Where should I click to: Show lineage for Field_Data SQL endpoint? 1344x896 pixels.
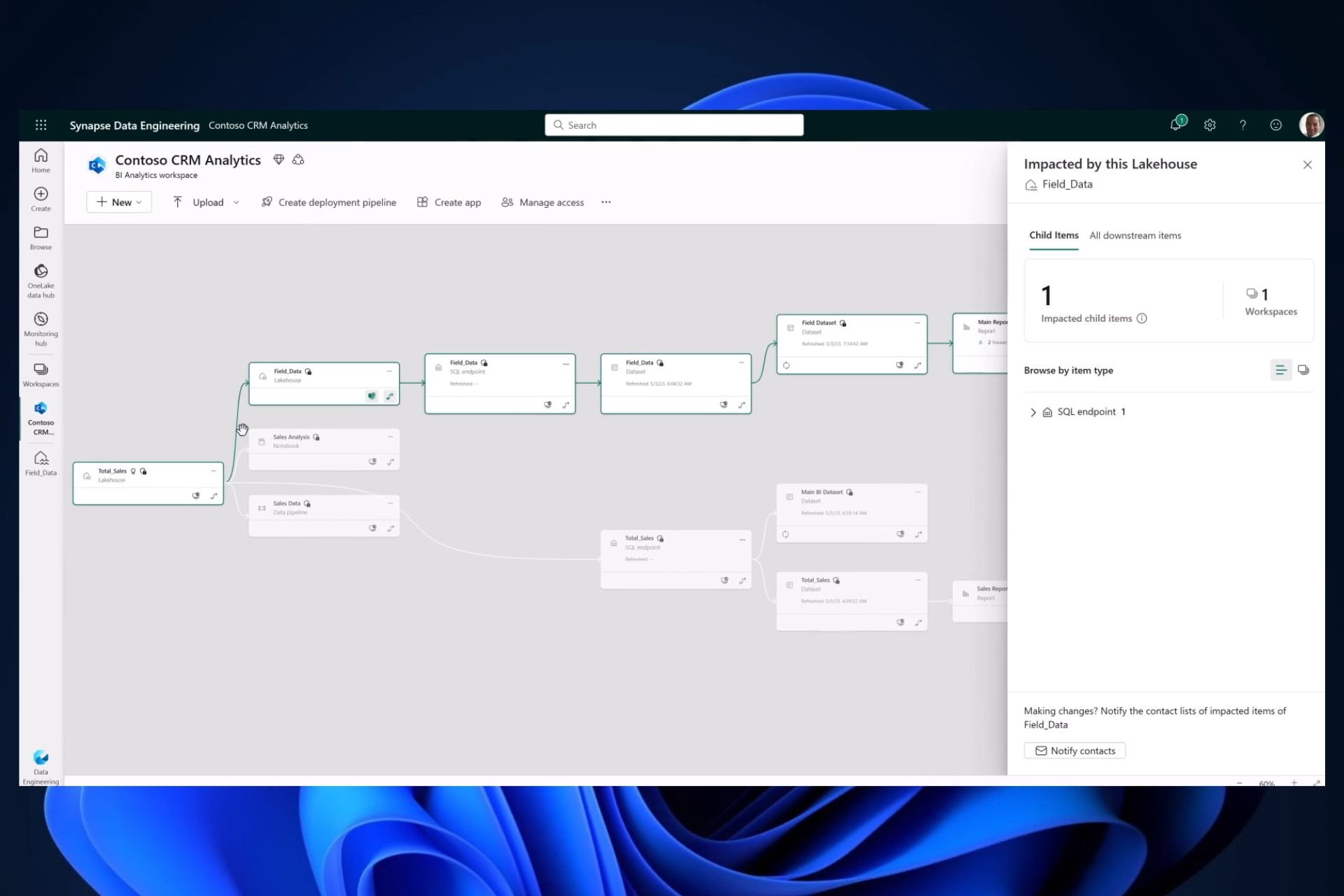(566, 405)
